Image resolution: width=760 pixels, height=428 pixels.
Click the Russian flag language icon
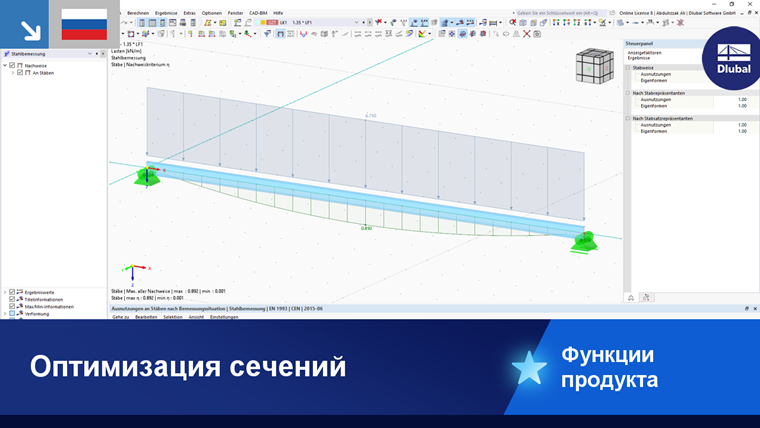coord(84,24)
